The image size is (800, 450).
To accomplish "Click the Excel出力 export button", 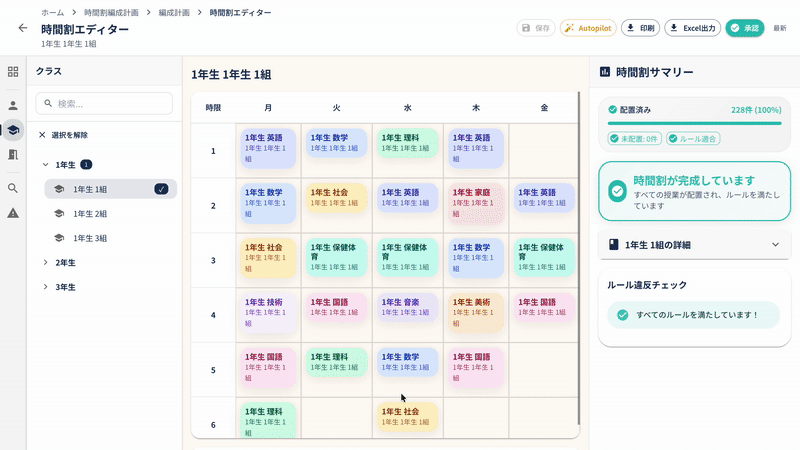I will (x=692, y=28).
